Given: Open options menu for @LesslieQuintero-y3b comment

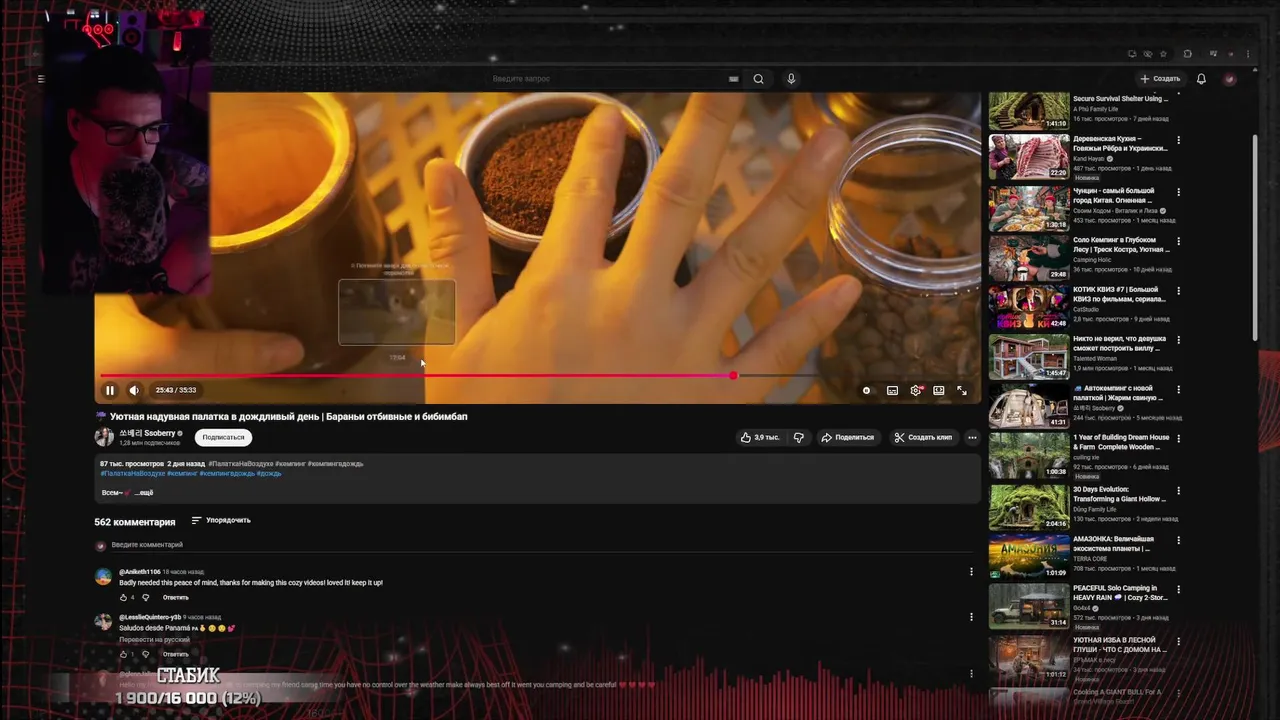Looking at the screenshot, I should pos(971,617).
